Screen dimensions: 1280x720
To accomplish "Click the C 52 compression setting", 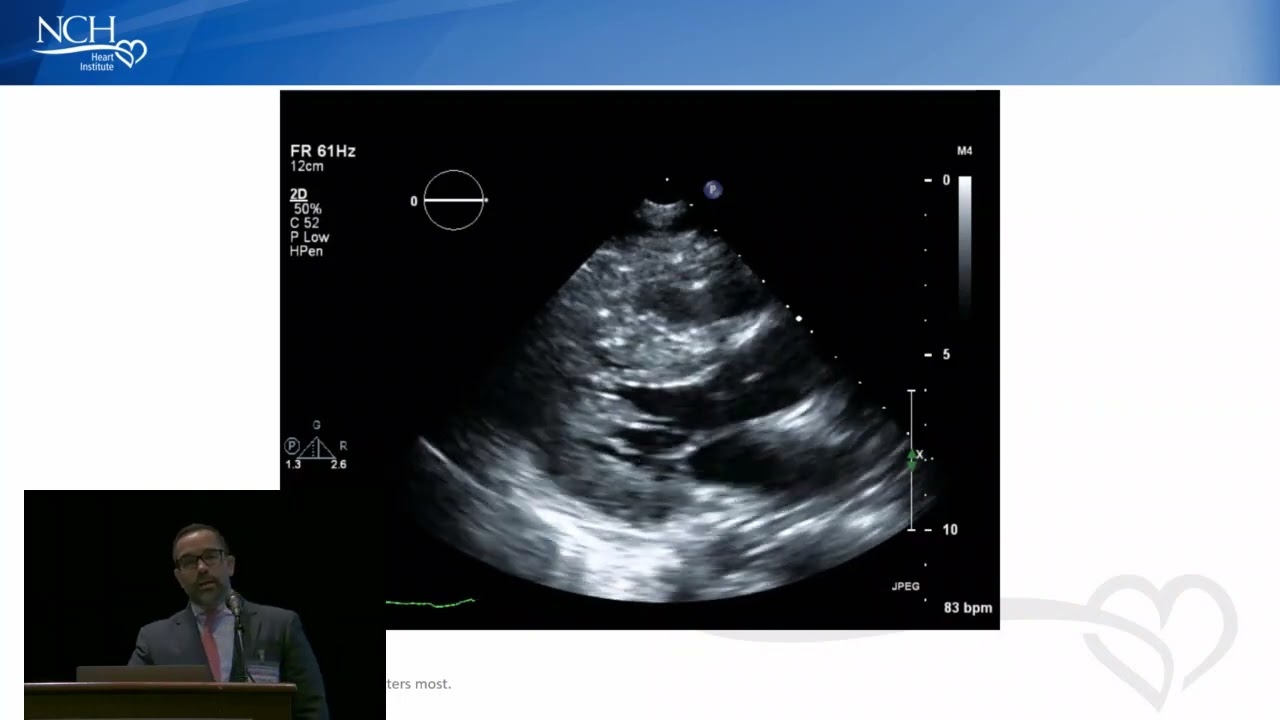I will tap(304, 222).
